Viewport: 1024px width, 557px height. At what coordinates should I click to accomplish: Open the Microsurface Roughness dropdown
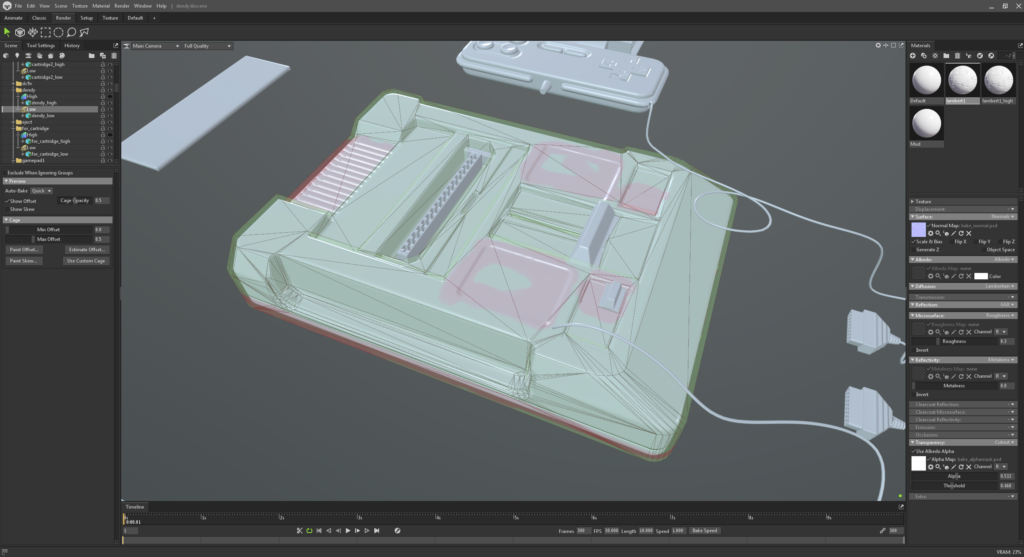1000,315
